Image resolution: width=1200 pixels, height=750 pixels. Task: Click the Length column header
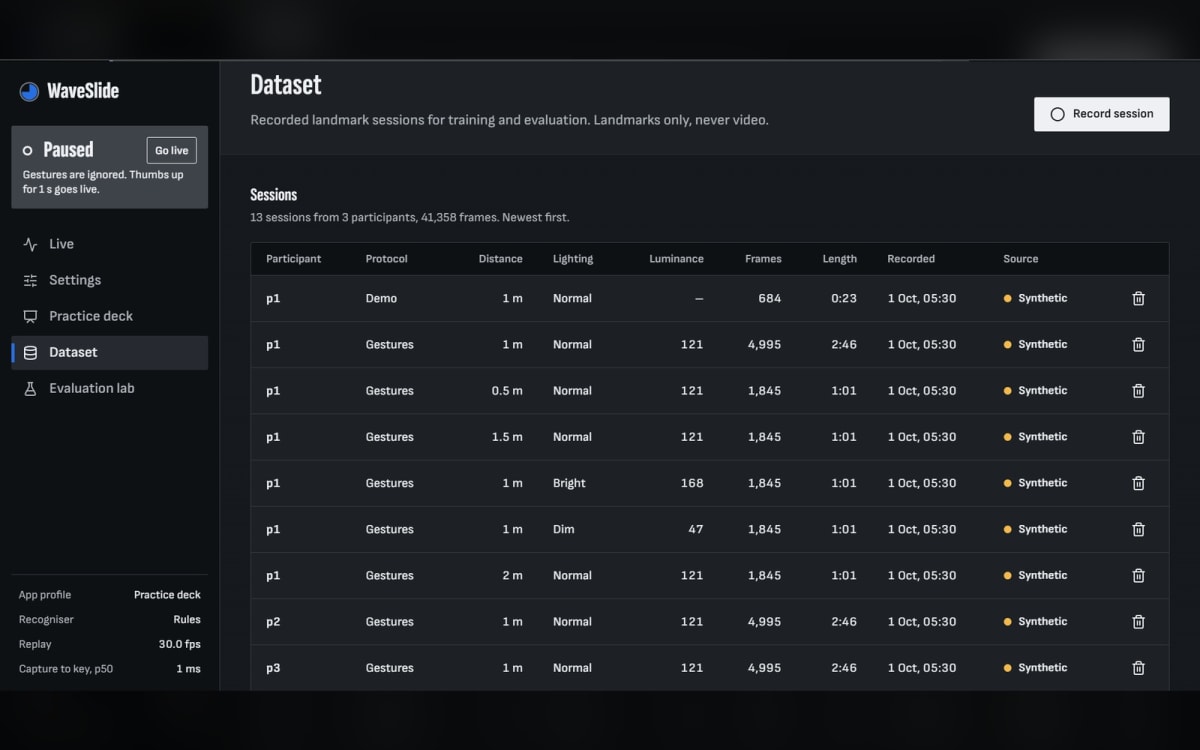840,259
